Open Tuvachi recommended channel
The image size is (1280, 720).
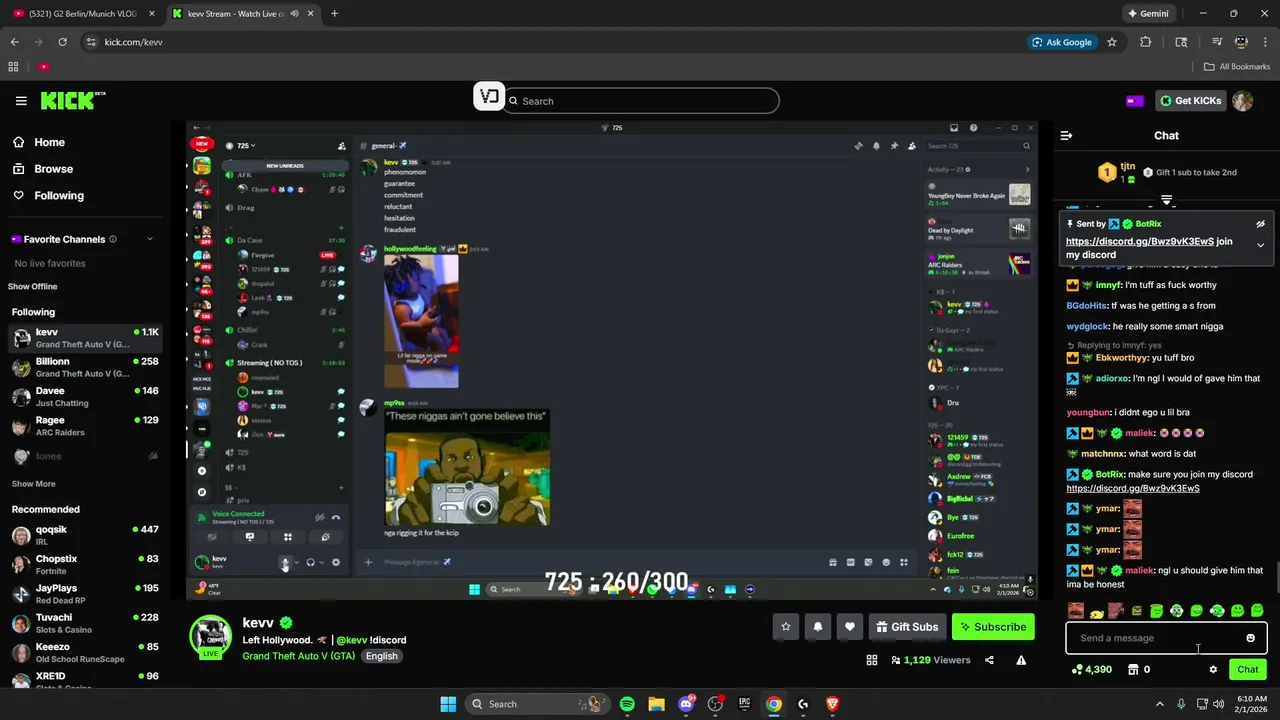pyautogui.click(x=85, y=623)
